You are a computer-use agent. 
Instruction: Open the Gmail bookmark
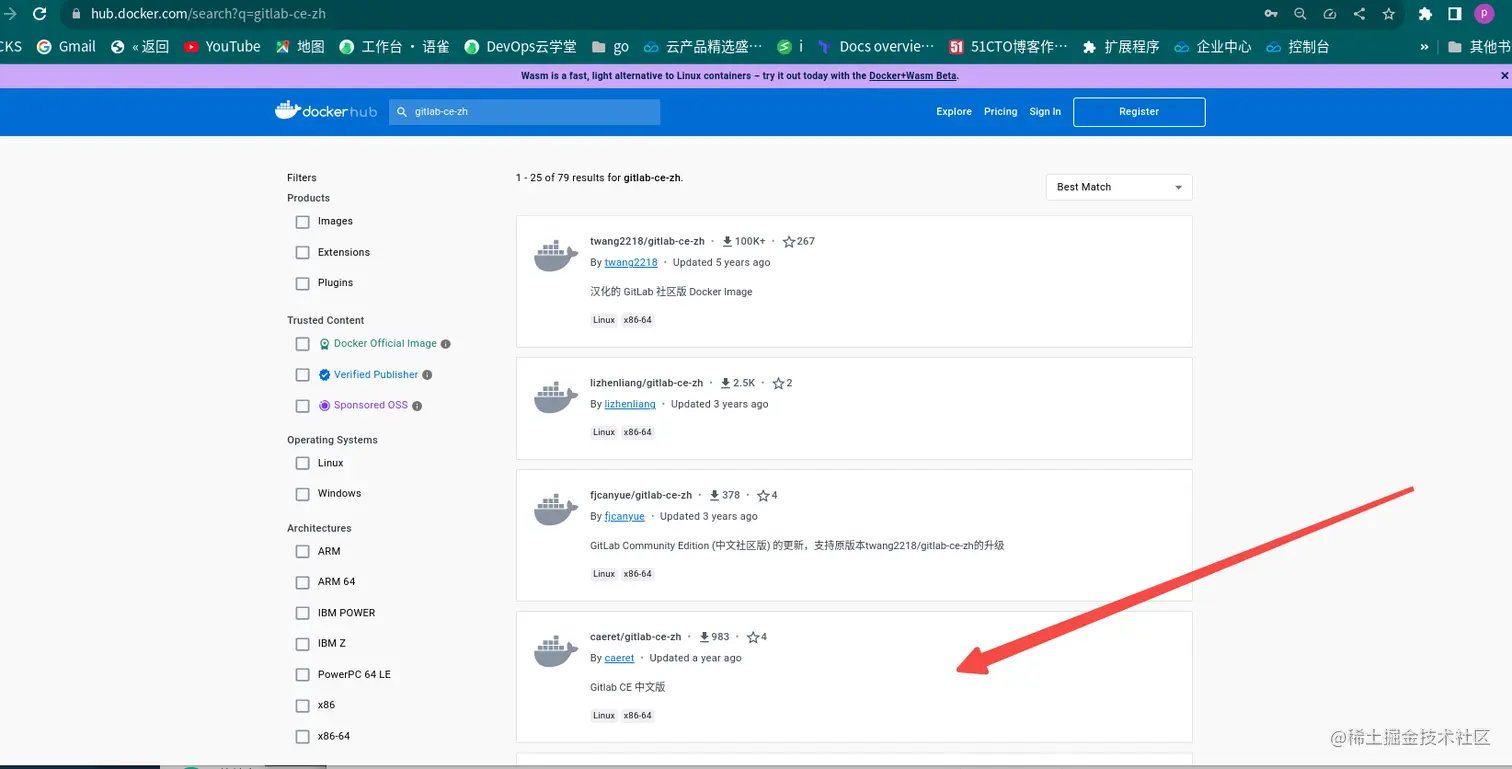pos(66,46)
